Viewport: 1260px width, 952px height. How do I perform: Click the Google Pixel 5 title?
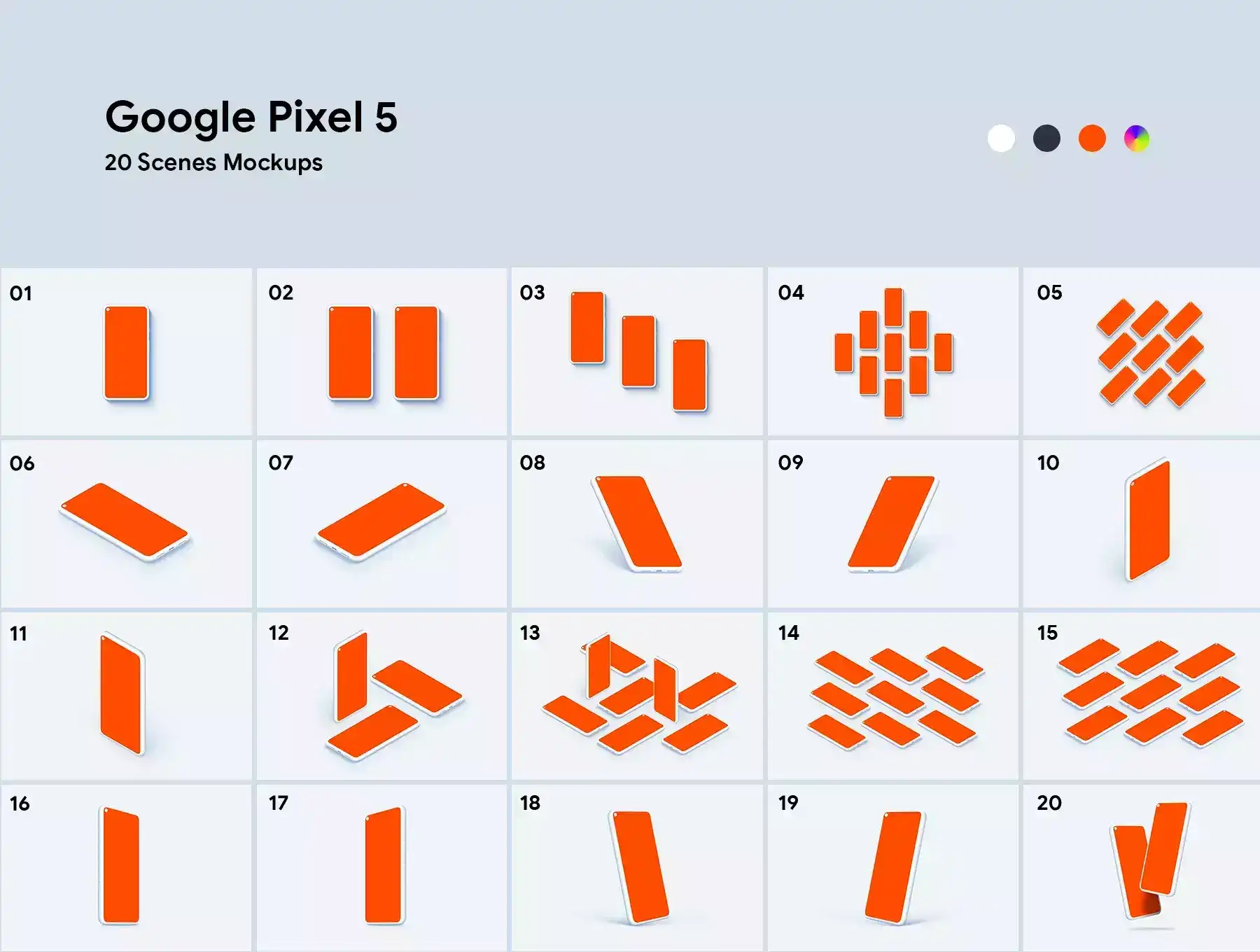(x=251, y=117)
